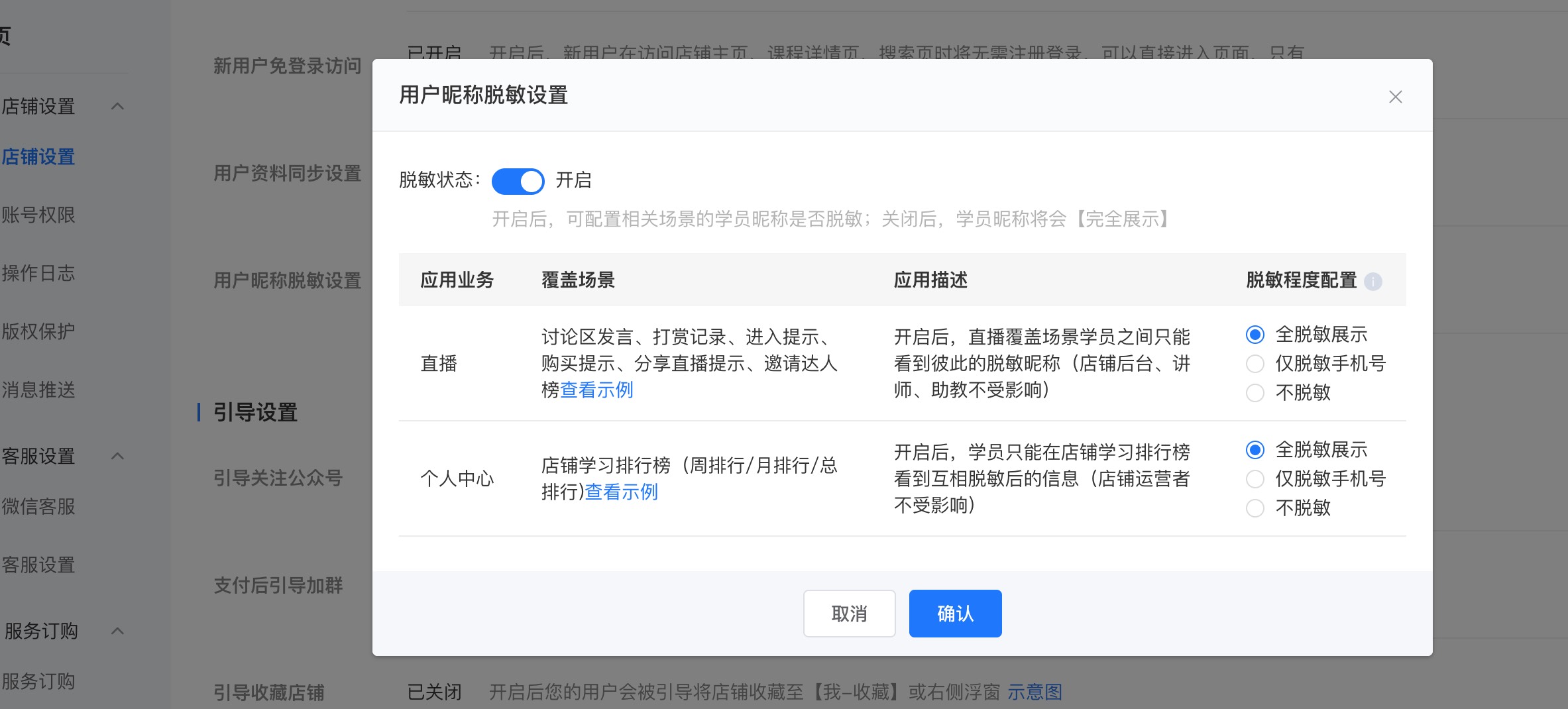Collapse the 客服设置 sidebar group
The width and height of the screenshot is (1568, 709).
[117, 456]
